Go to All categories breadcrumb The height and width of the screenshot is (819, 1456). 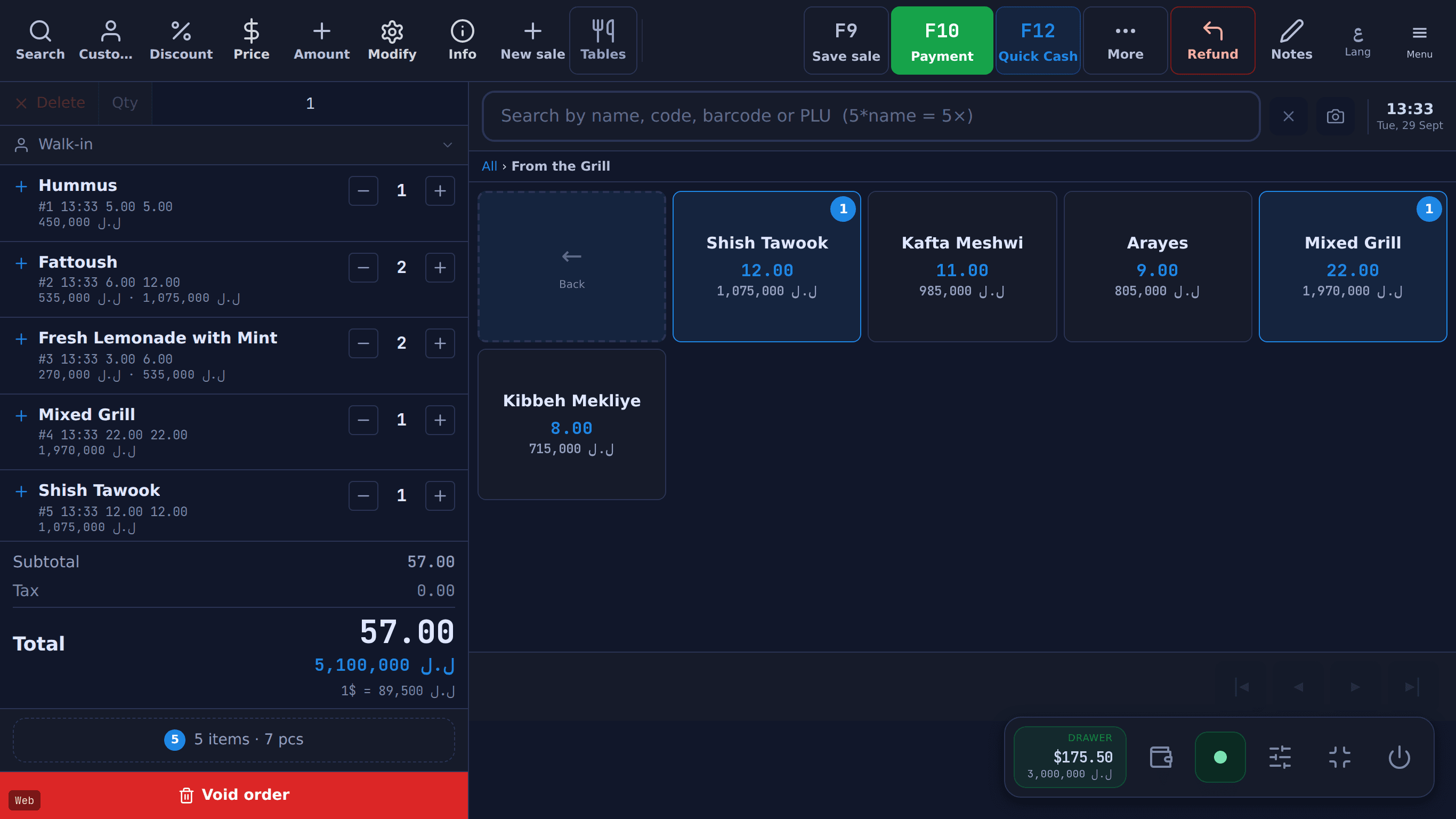coord(489,166)
